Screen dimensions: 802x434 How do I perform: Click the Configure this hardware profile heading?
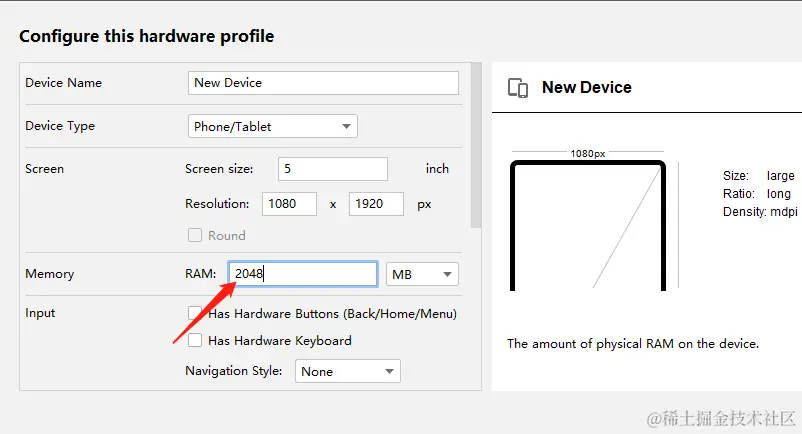(147, 37)
